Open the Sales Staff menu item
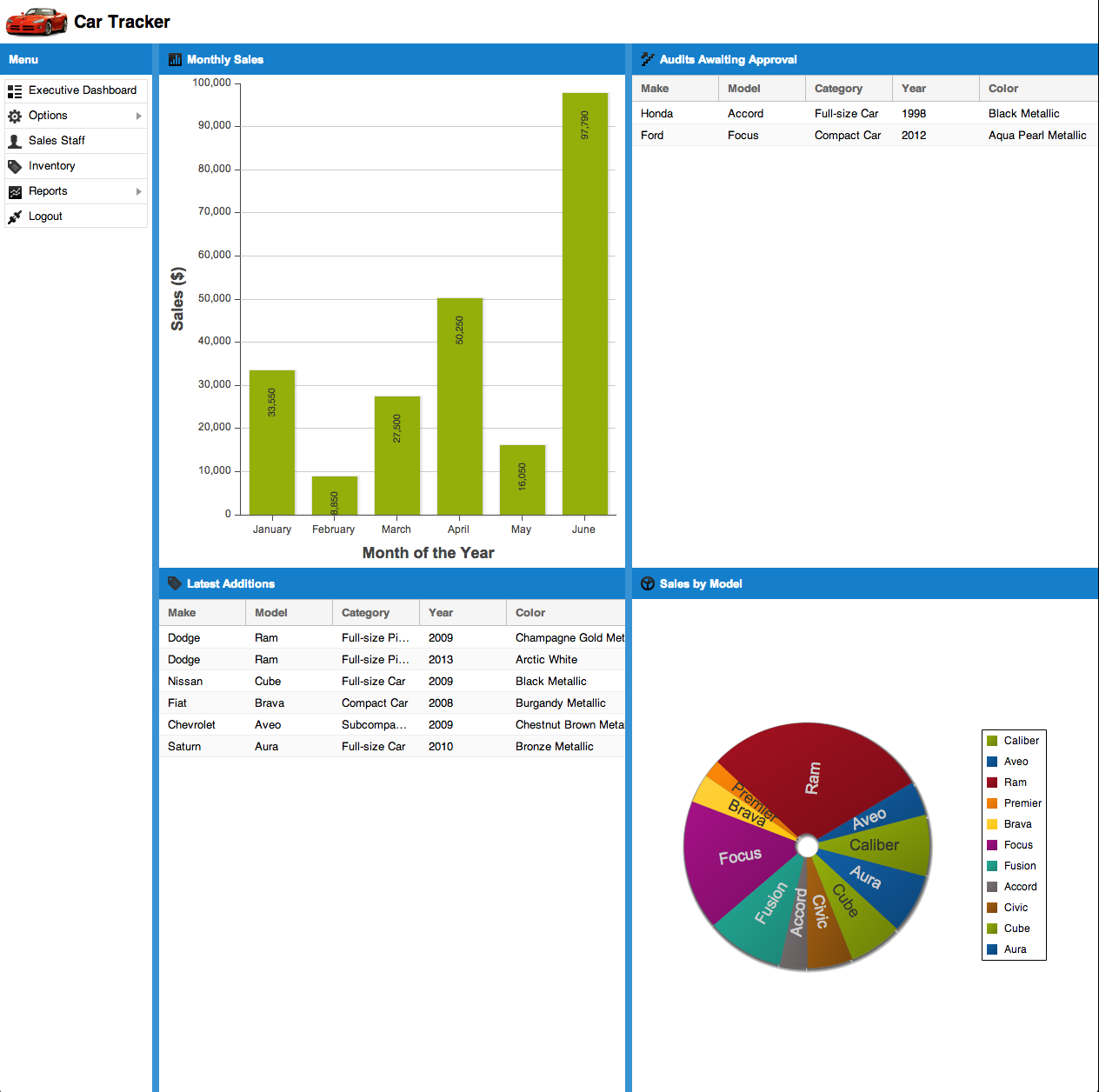This screenshot has width=1099, height=1092. point(57,141)
